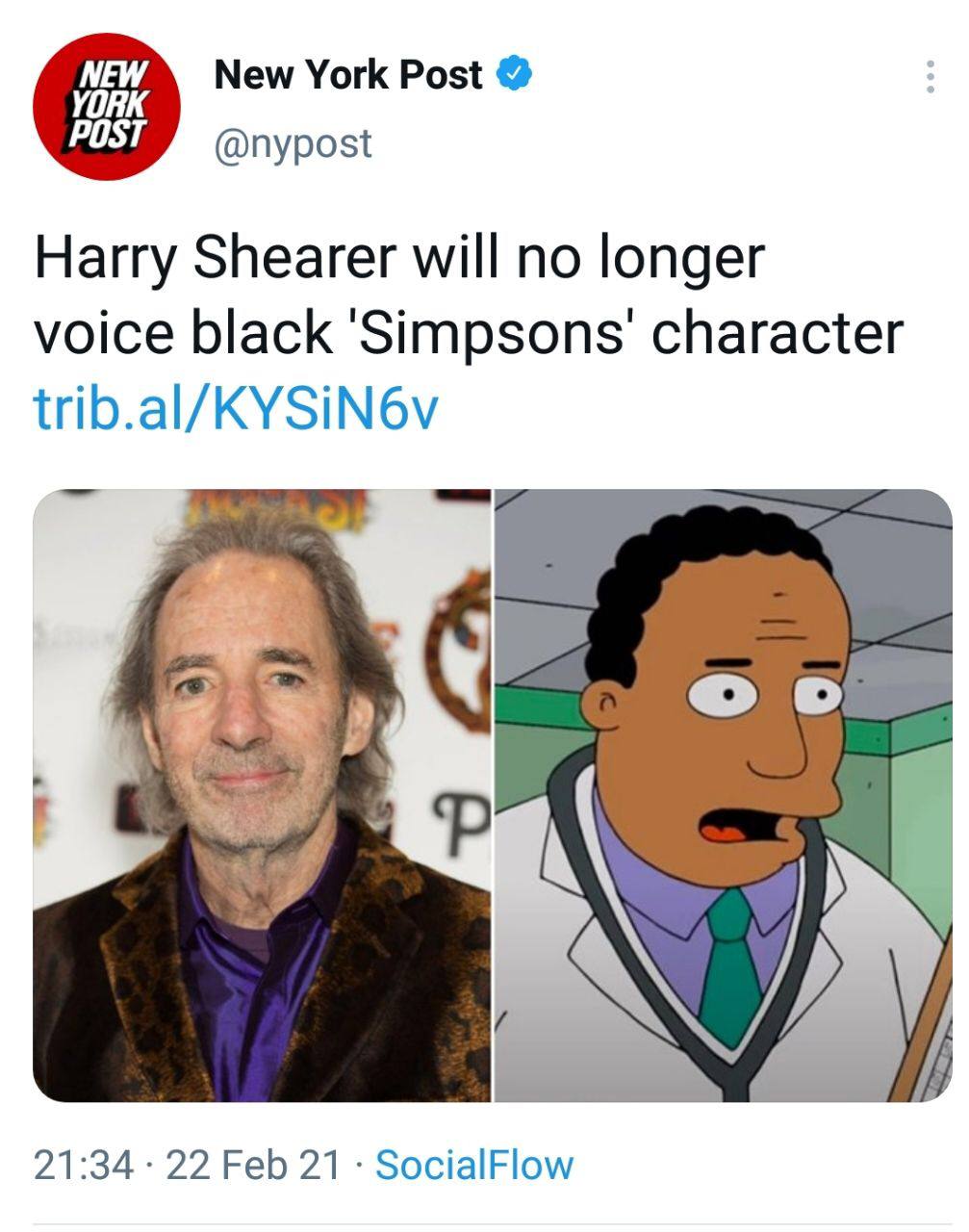This screenshot has width=969, height=1232.
Task: Click the SocialFlow source link
Action: [x=474, y=1165]
